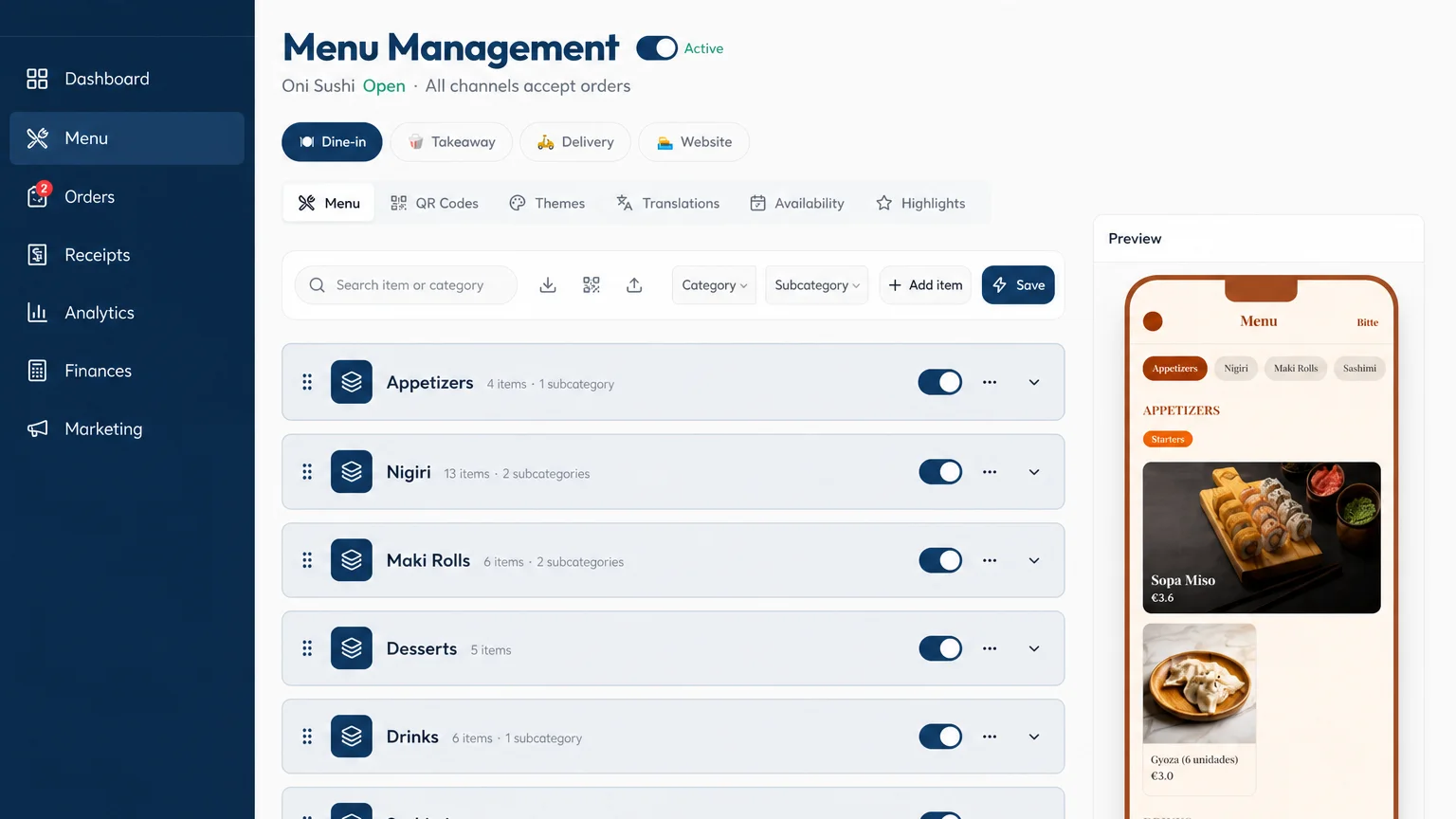Click the magnifier icon in the search field

pos(318,285)
